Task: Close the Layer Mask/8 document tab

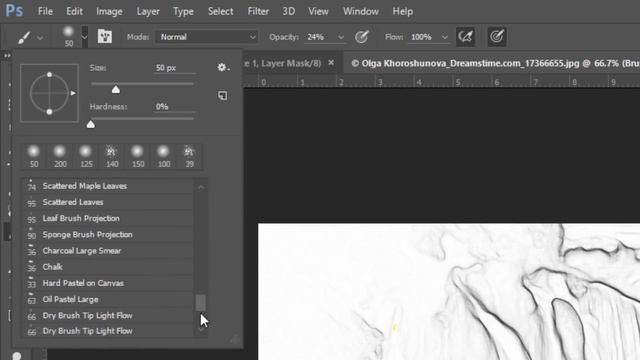Action: pos(331,63)
